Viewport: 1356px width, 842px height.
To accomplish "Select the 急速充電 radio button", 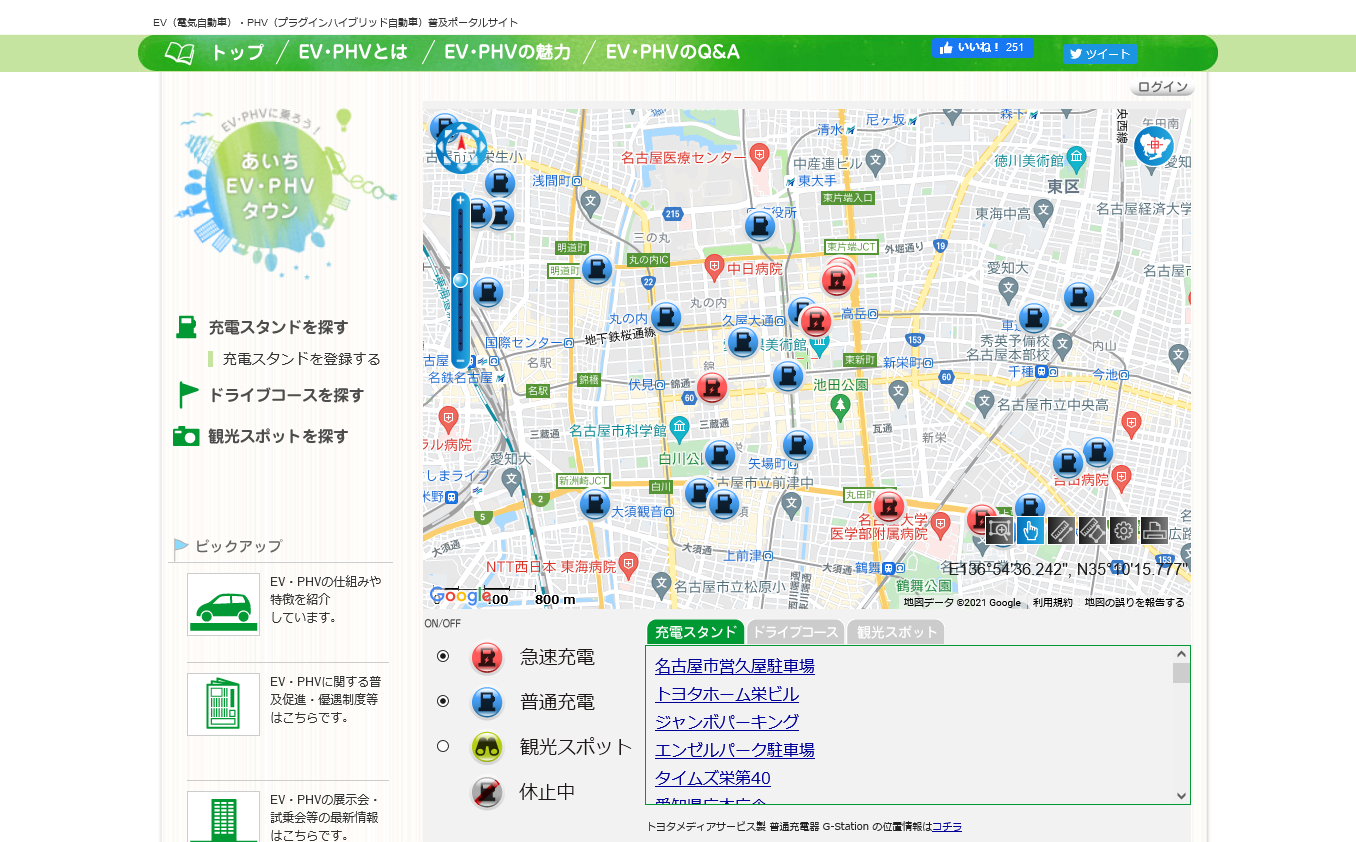I will [x=443, y=656].
